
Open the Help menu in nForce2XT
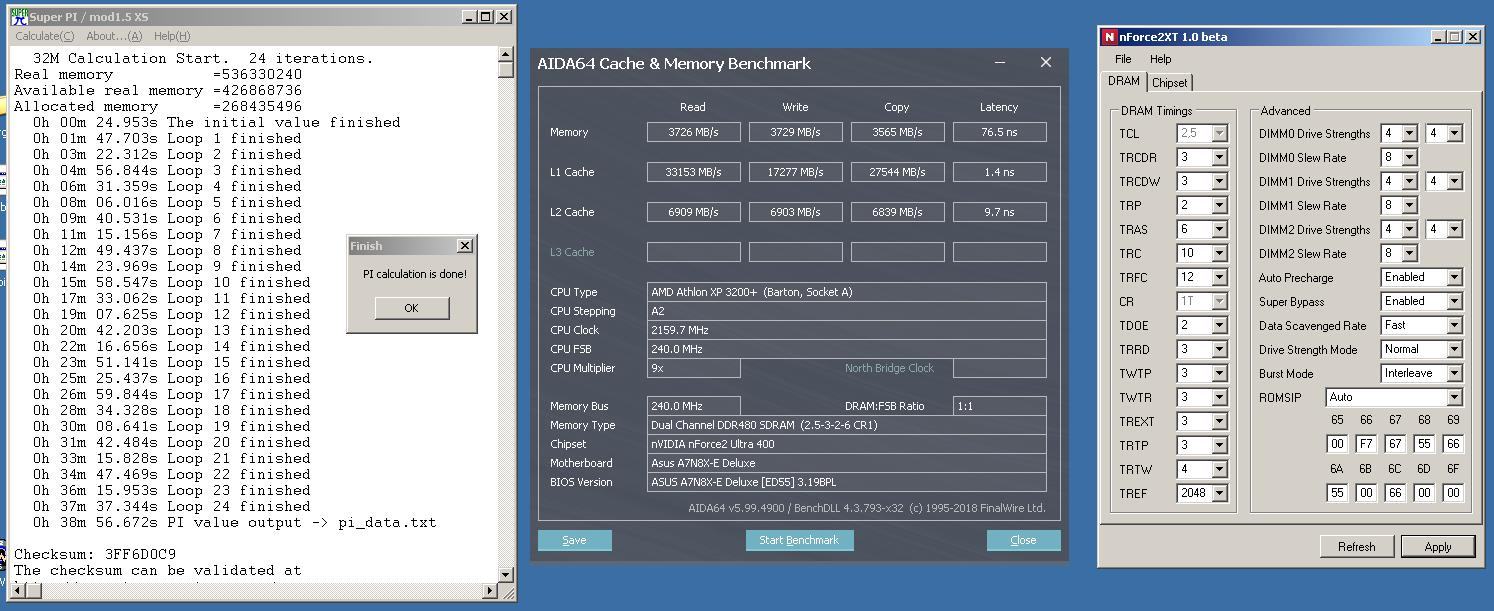tap(1160, 59)
